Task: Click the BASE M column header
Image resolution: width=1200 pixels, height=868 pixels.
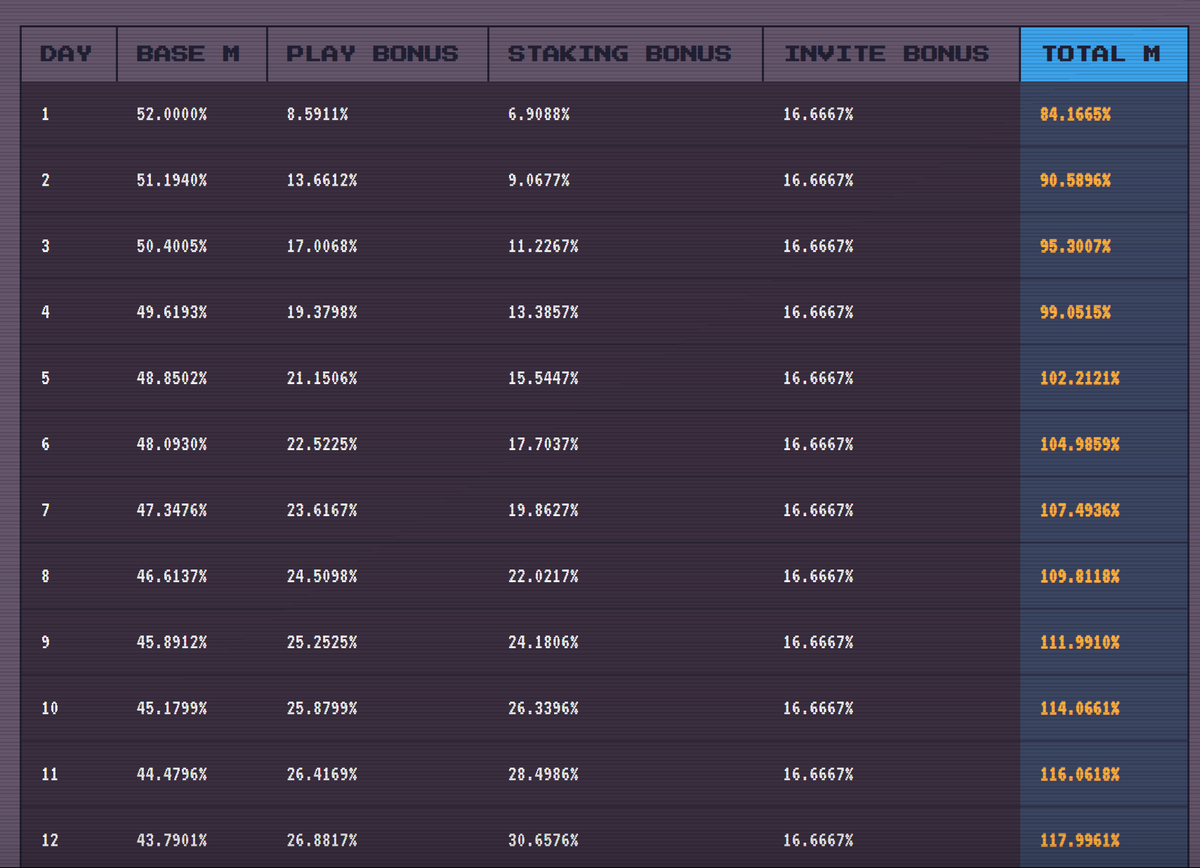Action: pos(192,54)
